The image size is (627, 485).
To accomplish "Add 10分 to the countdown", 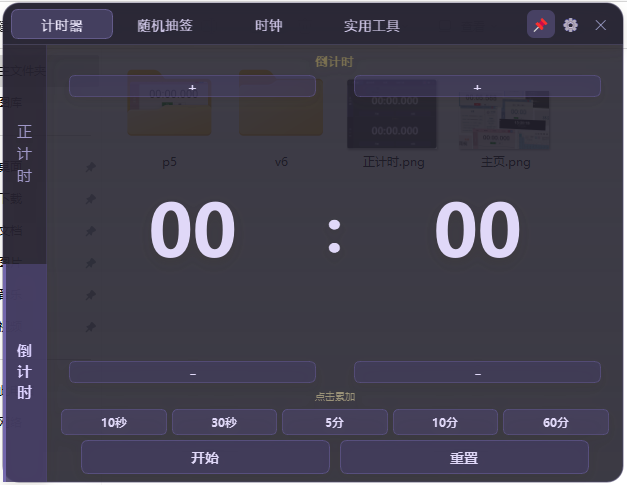I will click(445, 422).
